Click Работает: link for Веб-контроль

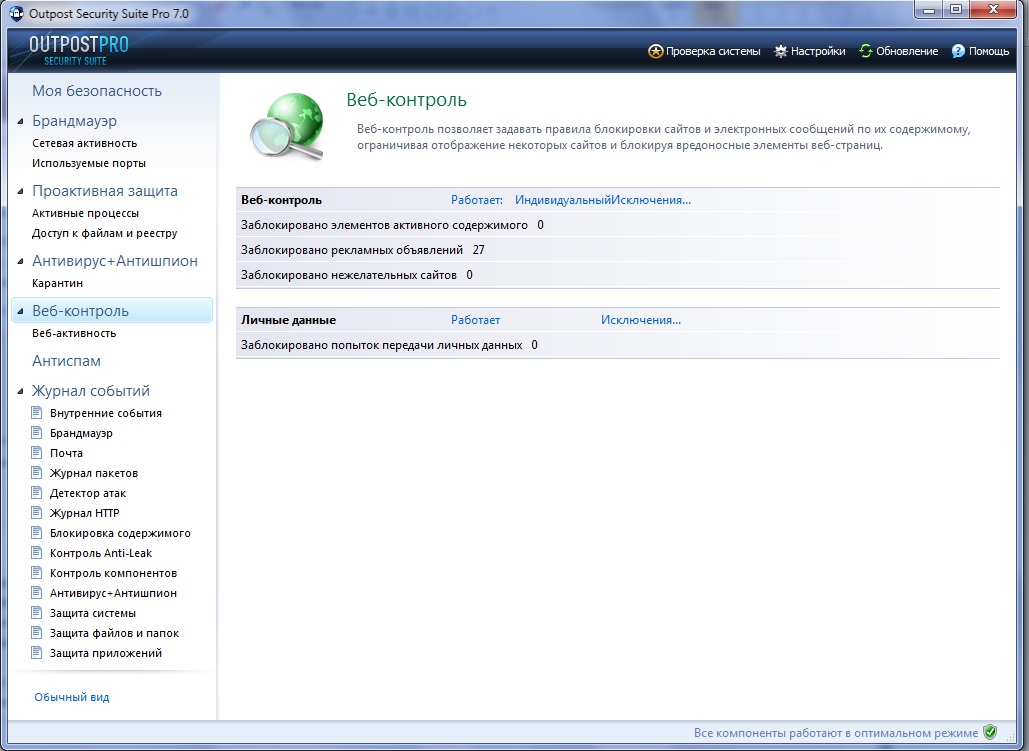pos(476,200)
